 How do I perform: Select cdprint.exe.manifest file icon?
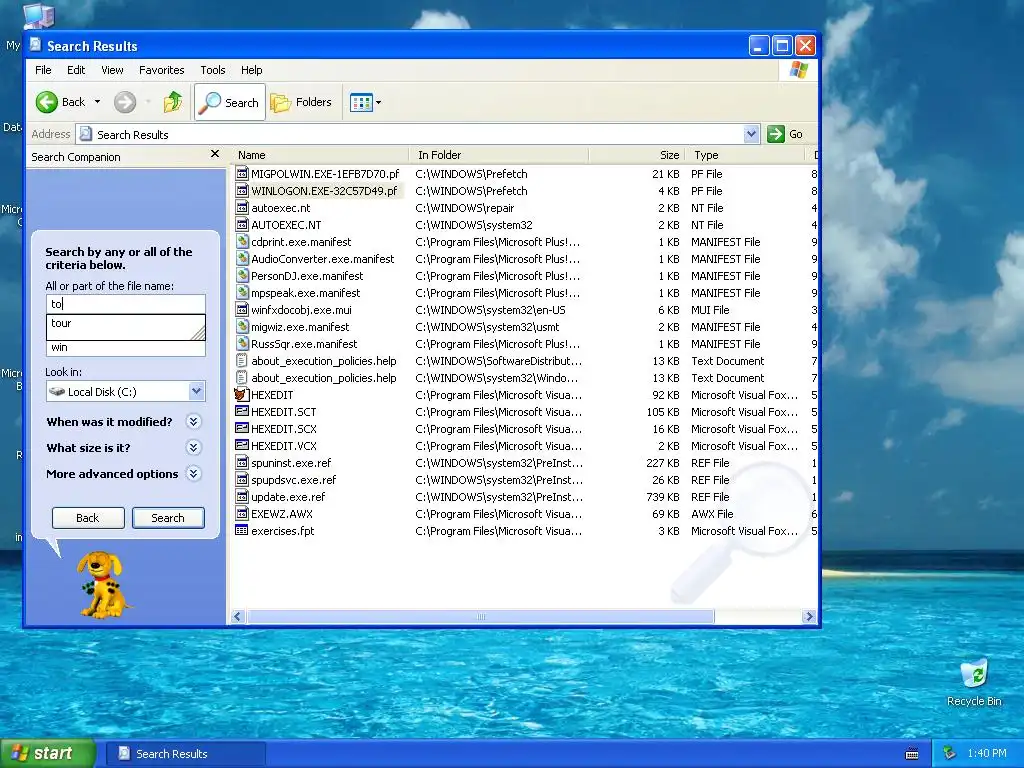pos(242,242)
